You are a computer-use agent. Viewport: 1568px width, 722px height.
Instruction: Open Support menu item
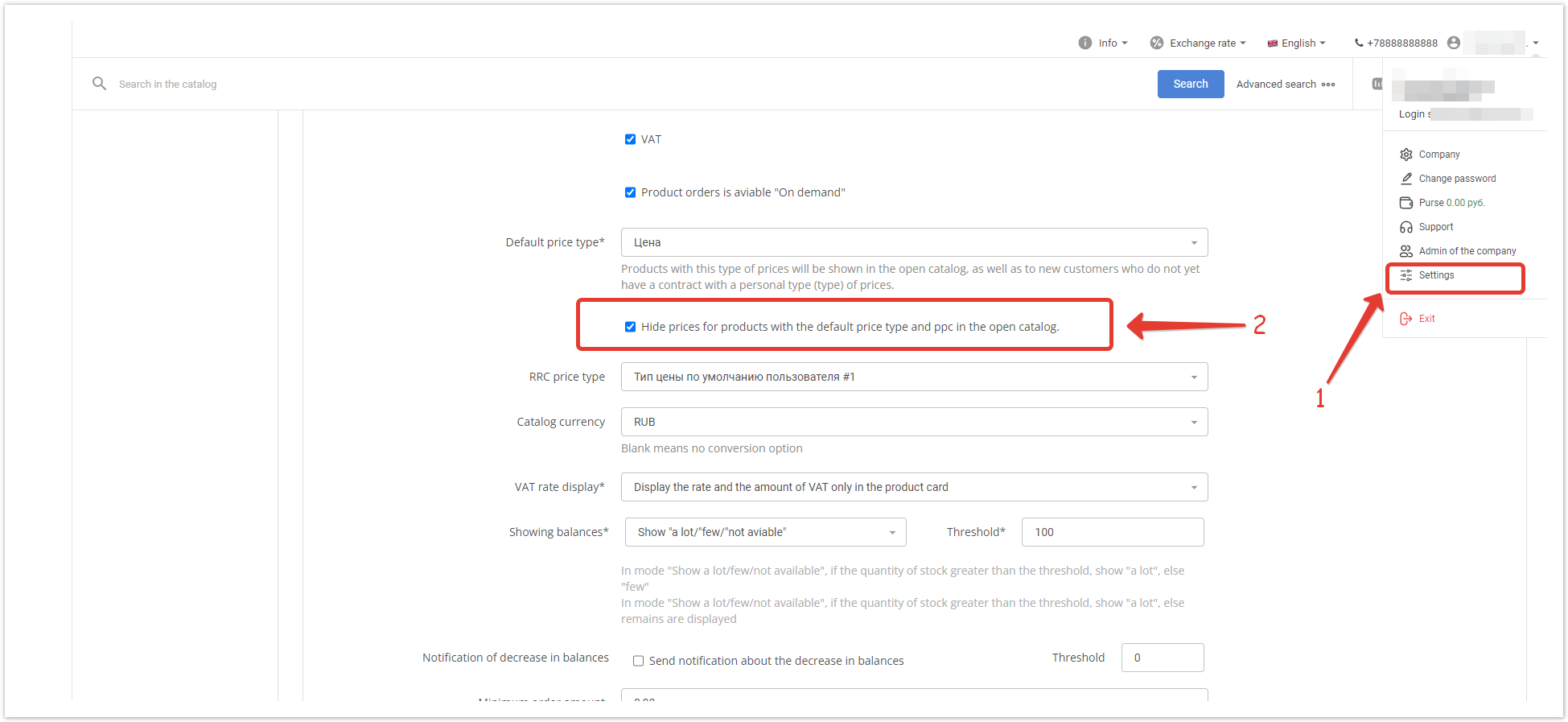point(1436,227)
